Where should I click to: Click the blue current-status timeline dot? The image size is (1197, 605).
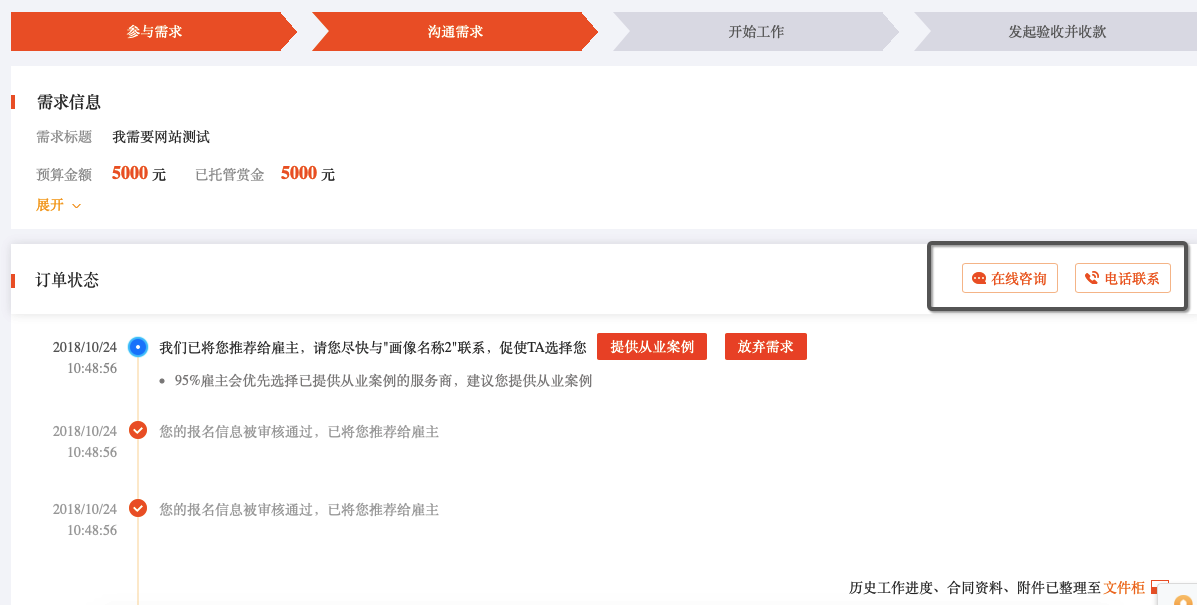pos(138,347)
